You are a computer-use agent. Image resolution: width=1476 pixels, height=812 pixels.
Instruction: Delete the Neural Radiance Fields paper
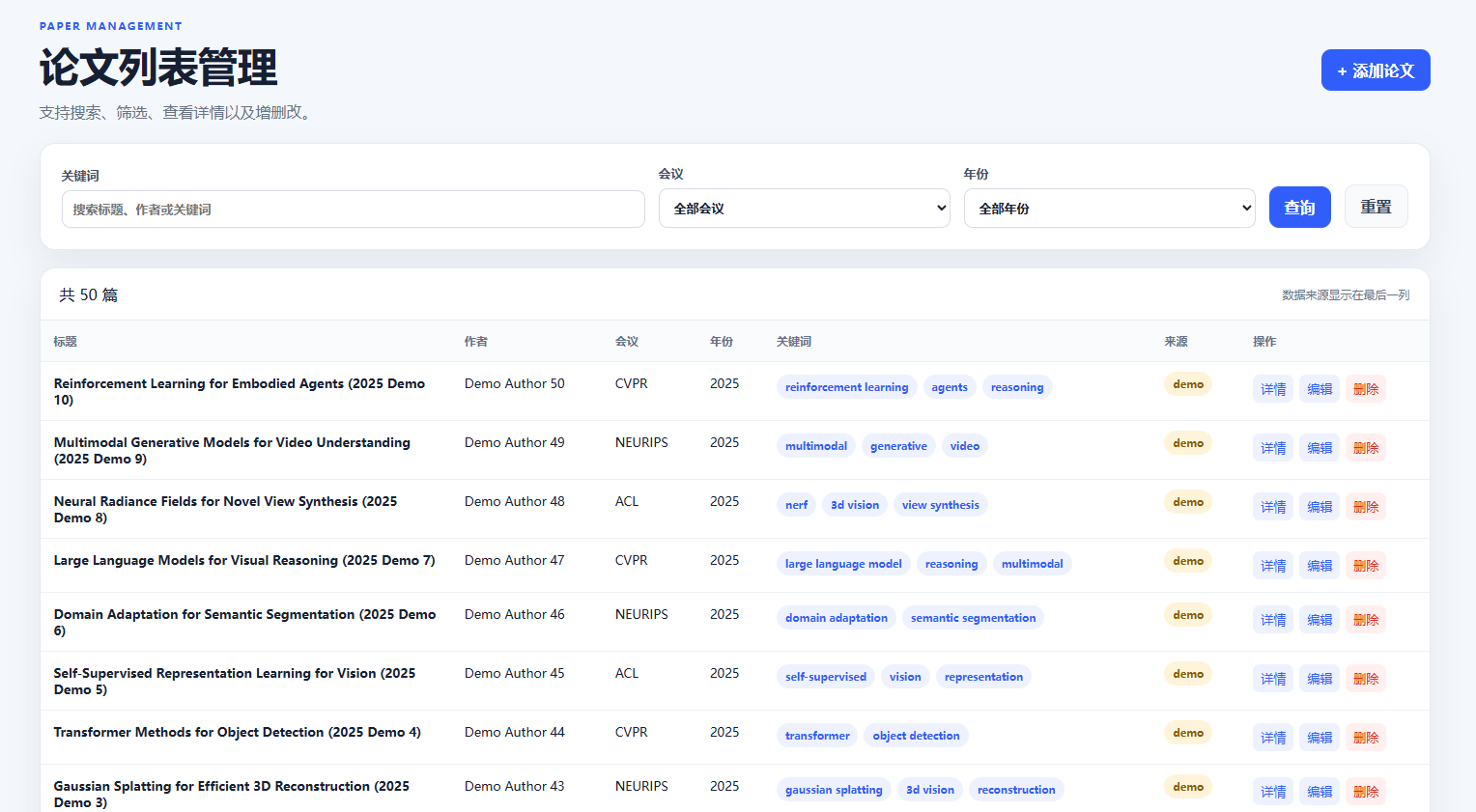(1366, 507)
